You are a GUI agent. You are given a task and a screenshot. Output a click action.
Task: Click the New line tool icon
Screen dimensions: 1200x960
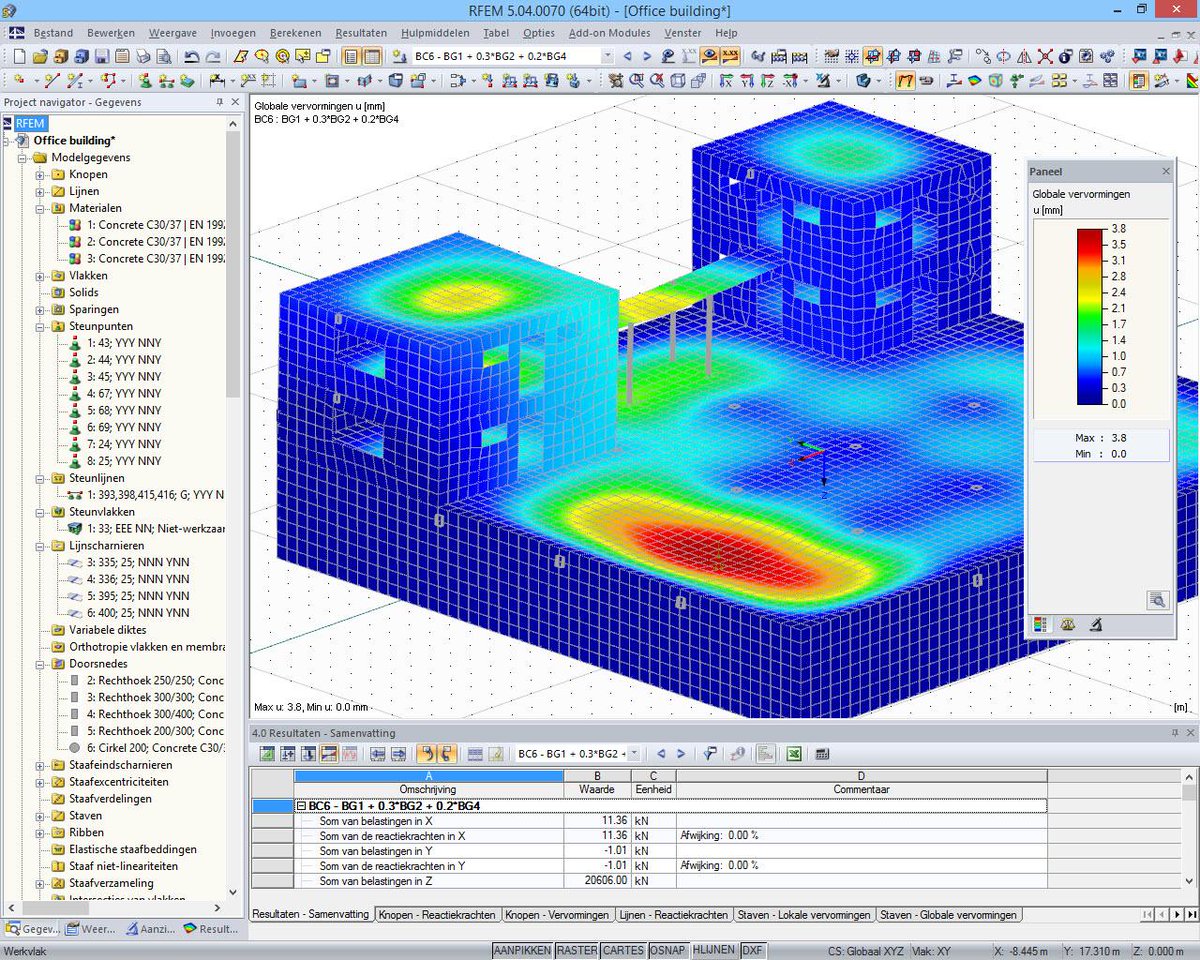52,80
